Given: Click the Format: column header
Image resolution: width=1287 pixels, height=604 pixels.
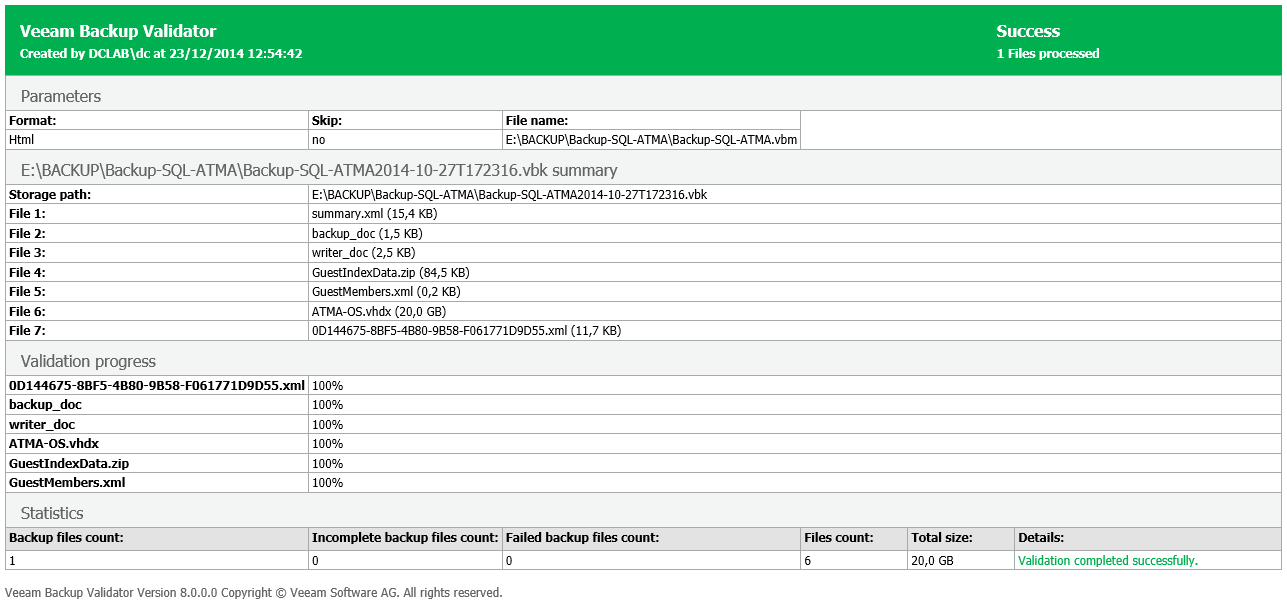Looking at the screenshot, I should (32, 120).
